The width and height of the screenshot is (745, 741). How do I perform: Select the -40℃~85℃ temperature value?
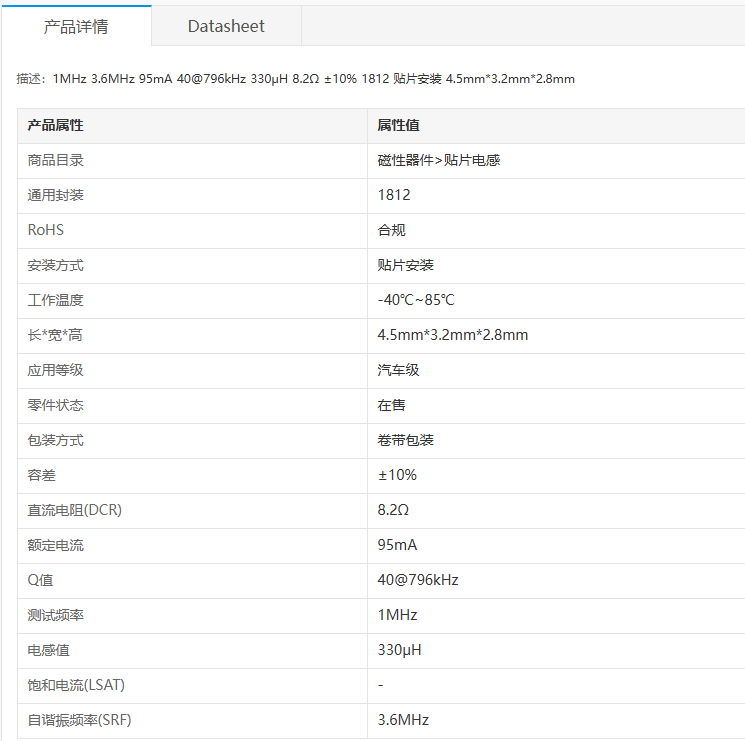click(416, 300)
